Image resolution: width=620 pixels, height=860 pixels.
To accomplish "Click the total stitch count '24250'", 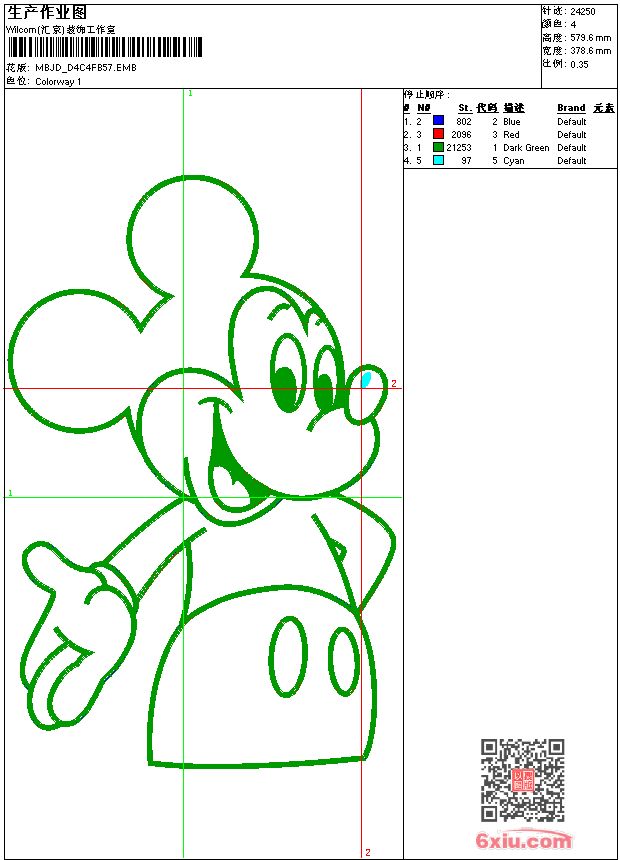I will click(x=583, y=12).
